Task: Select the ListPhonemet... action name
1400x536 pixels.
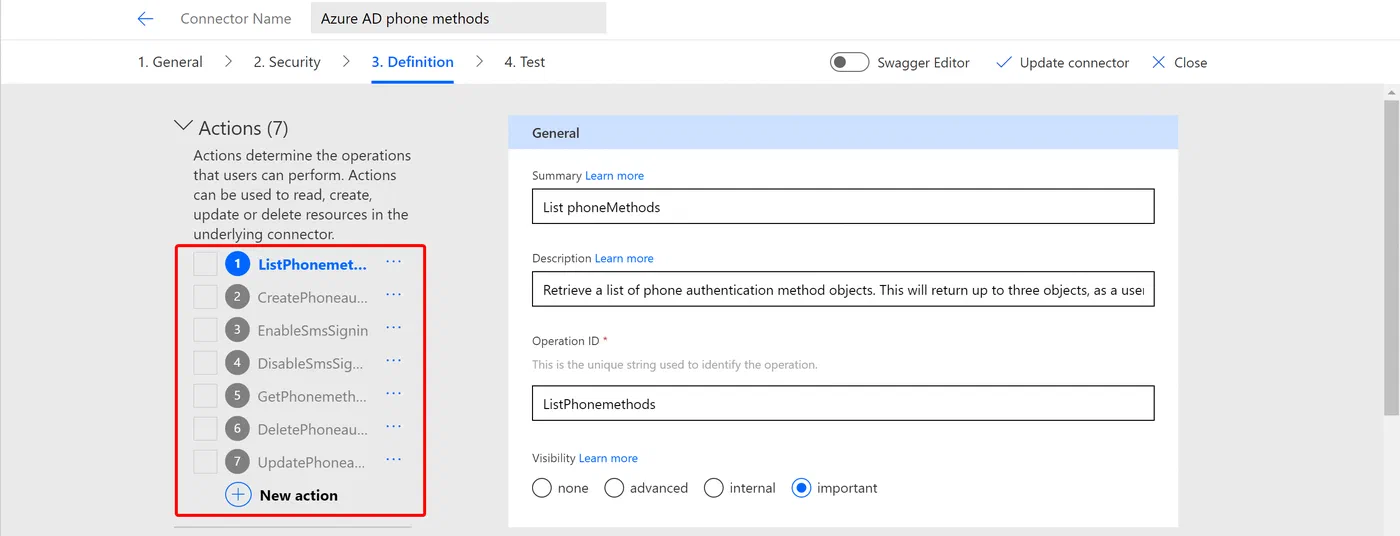Action: 313,264
